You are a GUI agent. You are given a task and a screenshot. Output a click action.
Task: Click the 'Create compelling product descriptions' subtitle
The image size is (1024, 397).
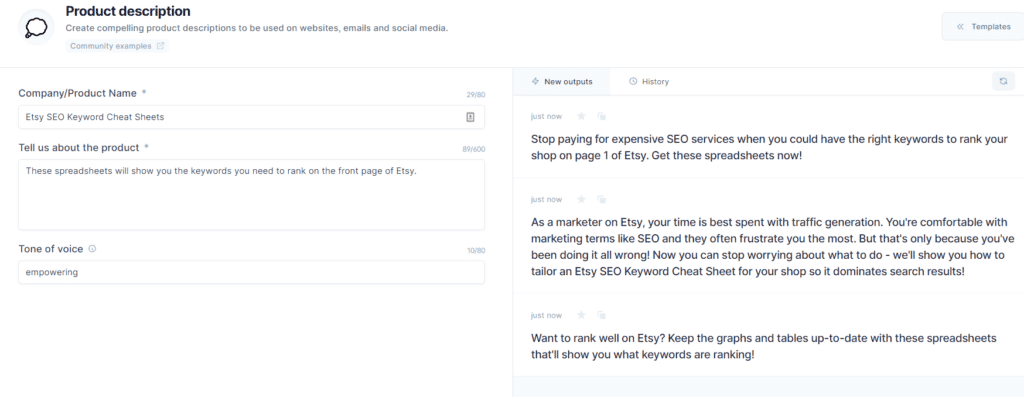(x=257, y=29)
